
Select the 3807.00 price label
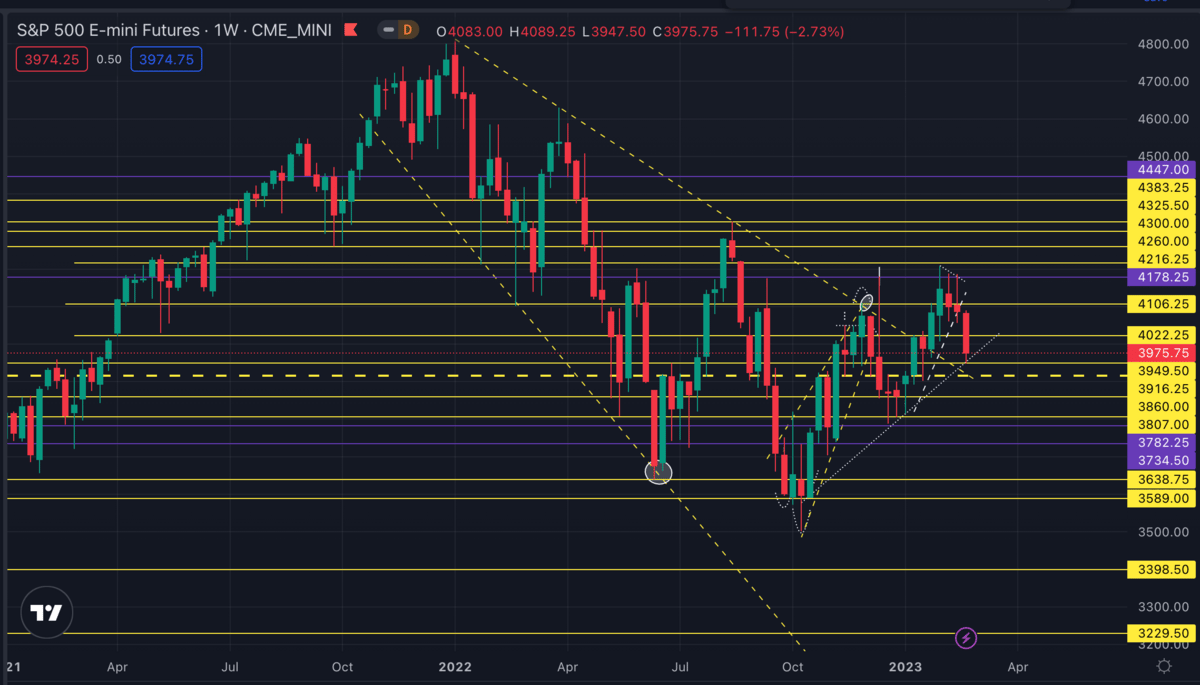coord(1161,424)
